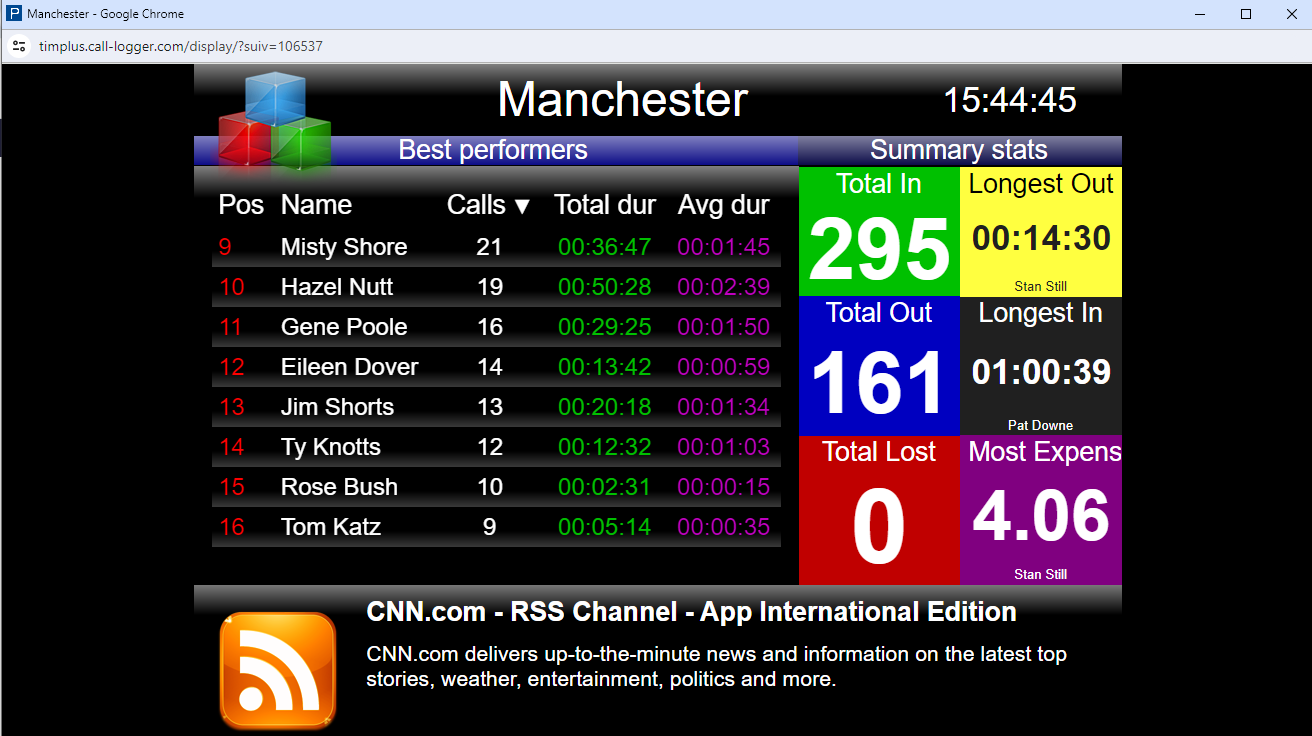Select Misty Shore in the performers list
Screen dimensions: 1312x736
(343, 247)
